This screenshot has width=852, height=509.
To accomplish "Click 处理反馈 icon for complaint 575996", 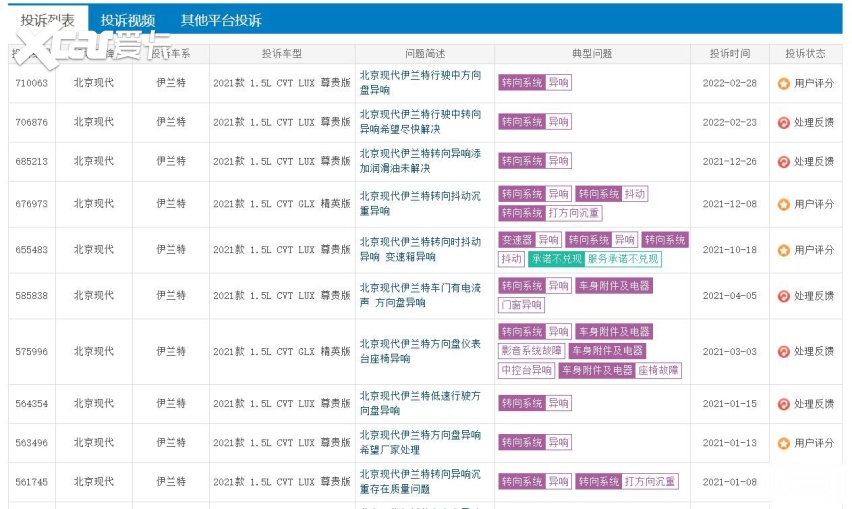I will click(784, 351).
